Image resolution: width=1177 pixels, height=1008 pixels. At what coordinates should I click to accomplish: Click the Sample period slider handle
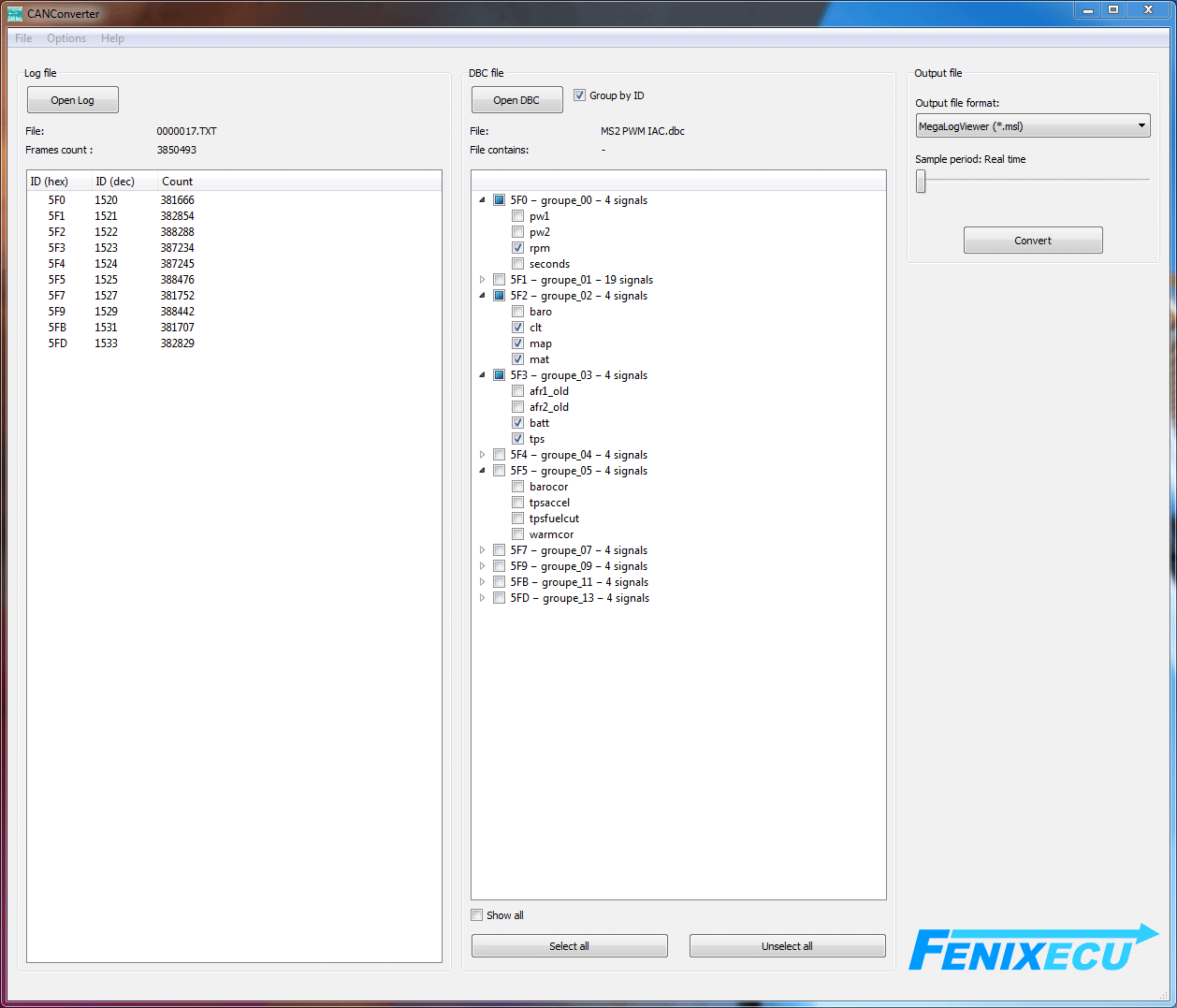tap(921, 182)
